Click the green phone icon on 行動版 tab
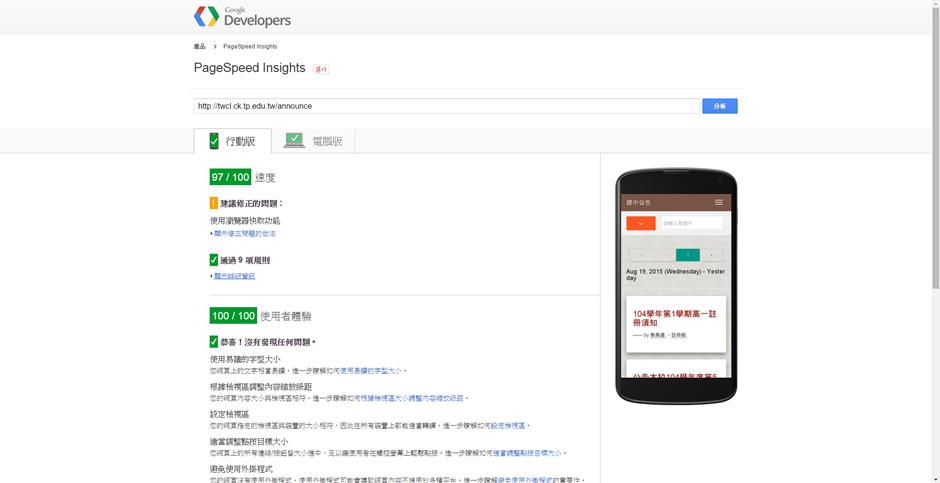The width and height of the screenshot is (940, 483). pyautogui.click(x=214, y=141)
